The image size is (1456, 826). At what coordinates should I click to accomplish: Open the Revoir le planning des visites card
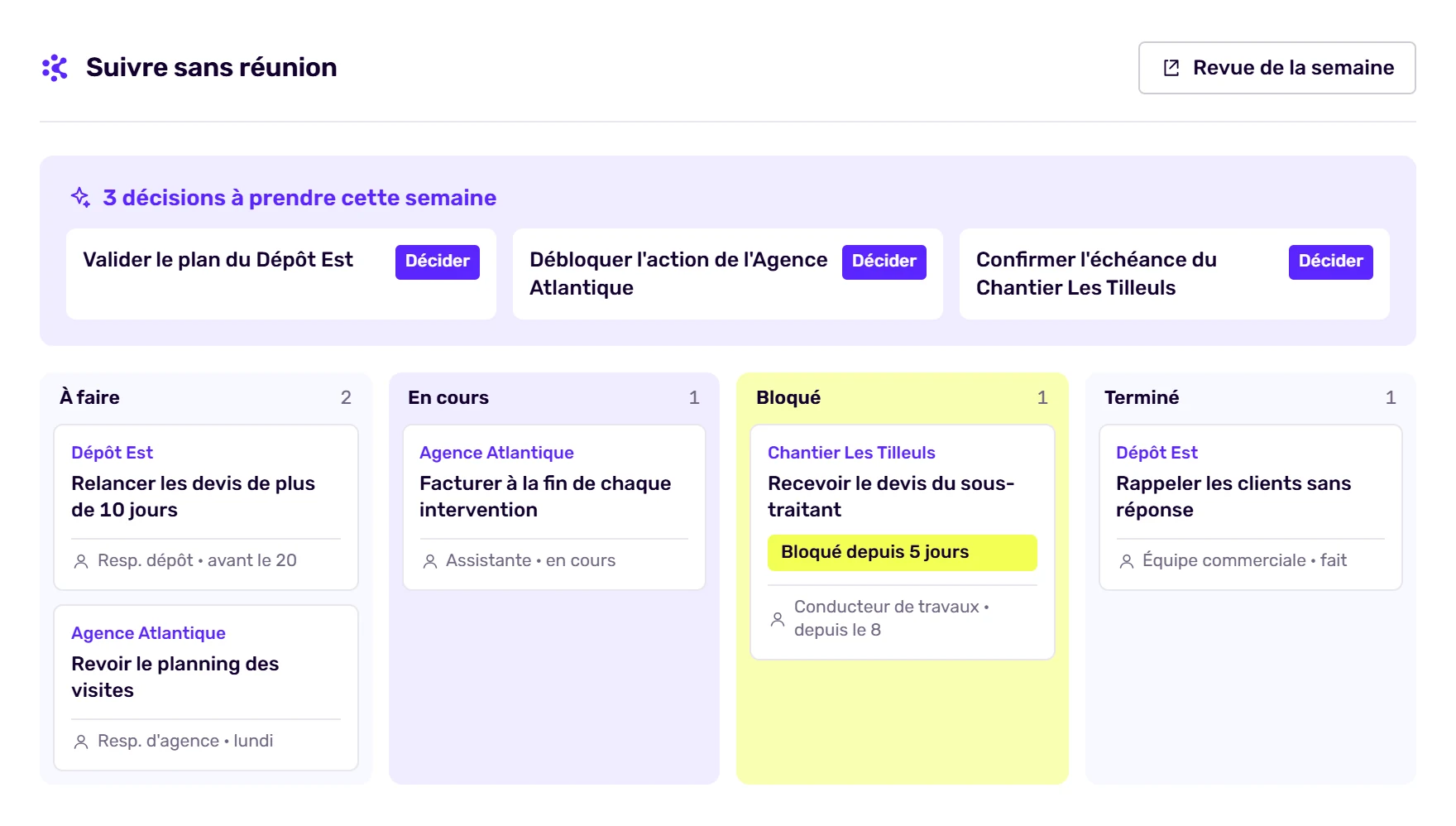pos(206,688)
